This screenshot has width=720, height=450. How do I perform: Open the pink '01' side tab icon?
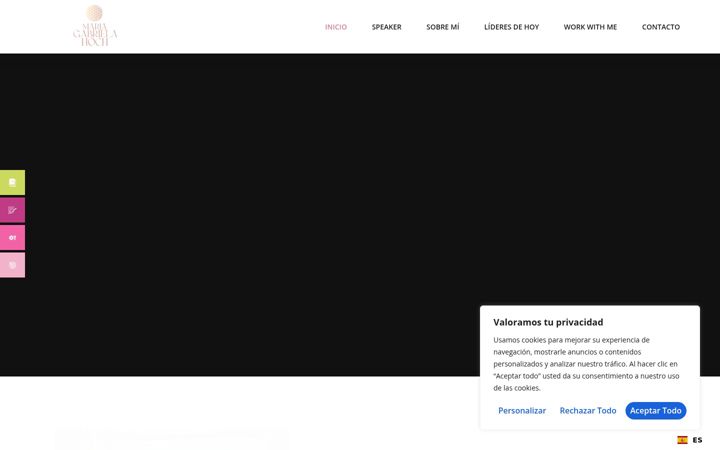point(12,237)
